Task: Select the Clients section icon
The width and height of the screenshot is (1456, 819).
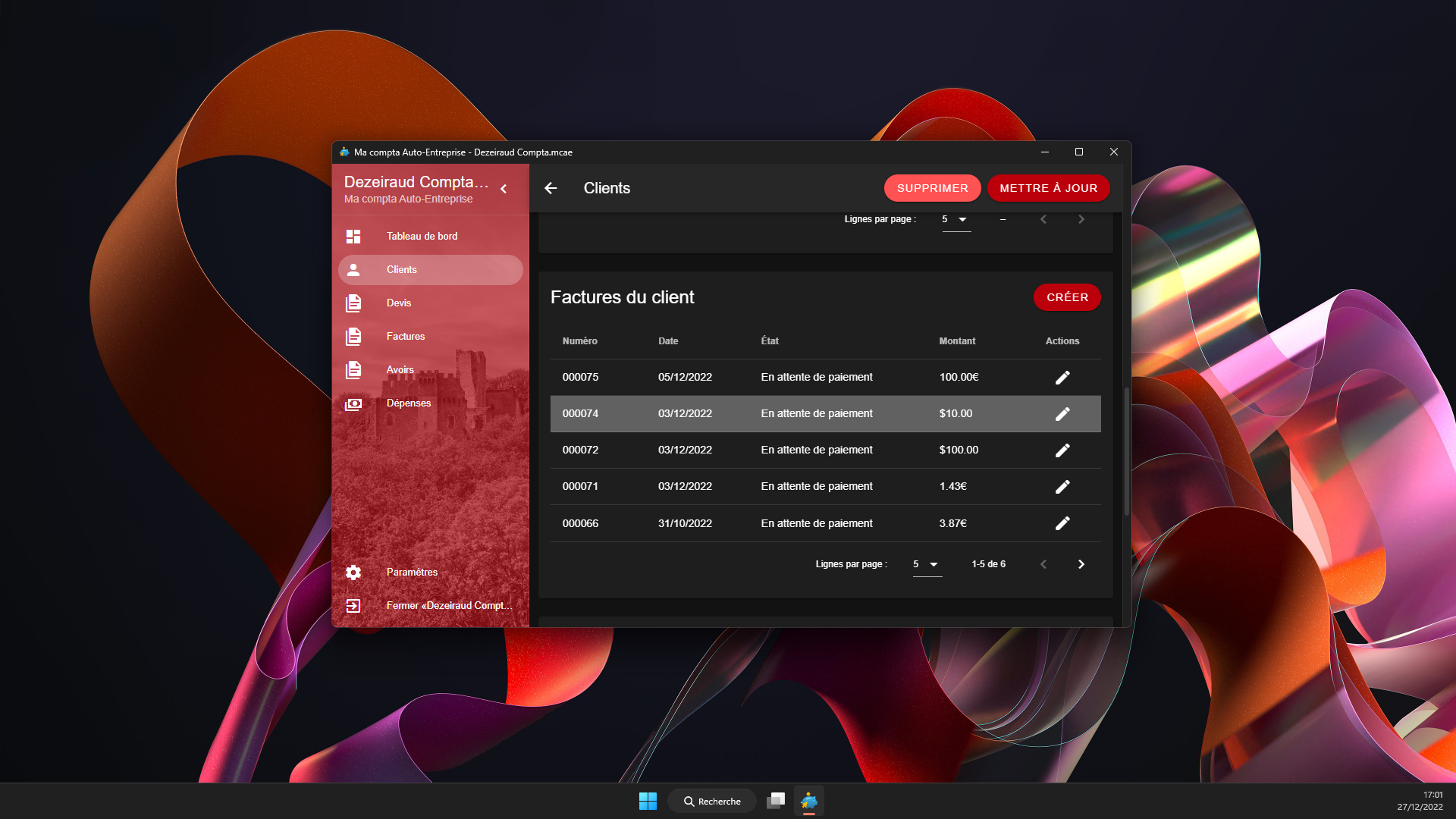Action: tap(353, 269)
